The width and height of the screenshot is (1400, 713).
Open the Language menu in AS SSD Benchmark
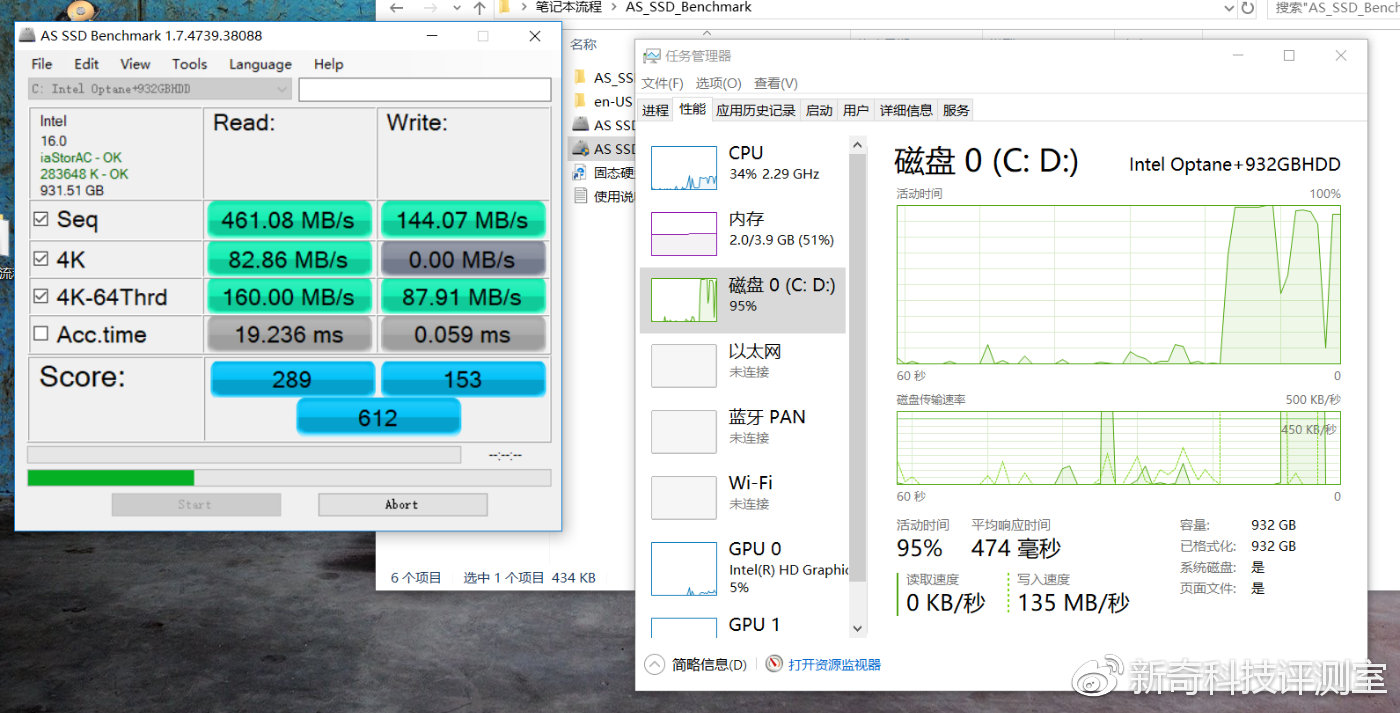(260, 64)
